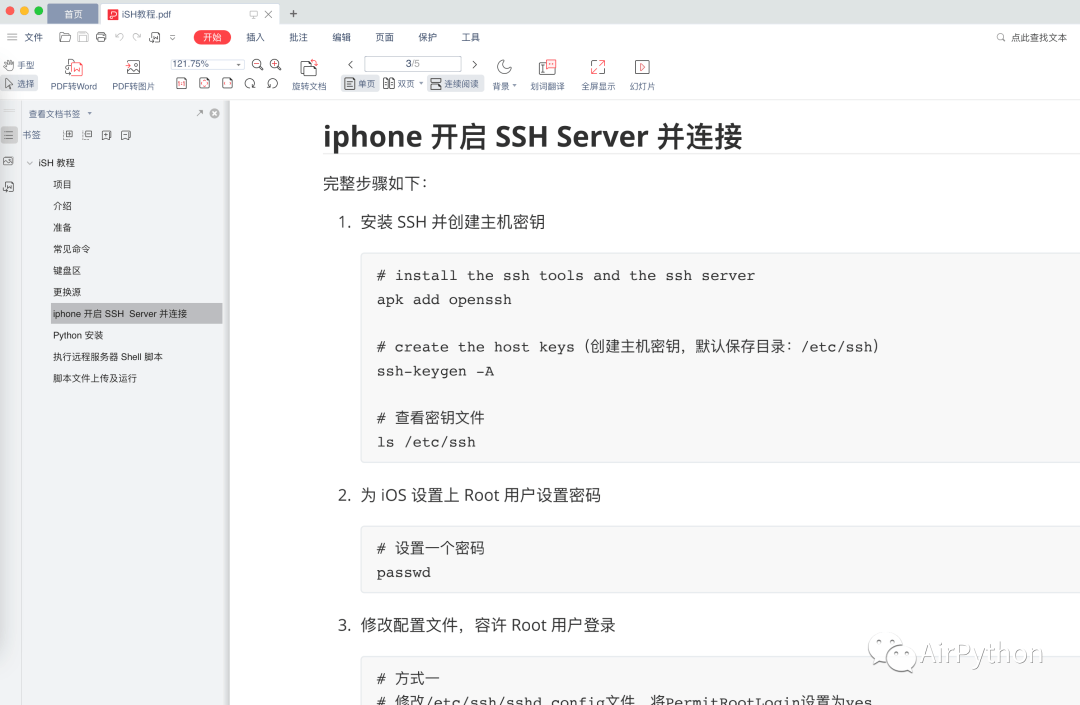1080x705 pixels.
Task: Switch to the 插入 tab
Action: [x=256, y=37]
